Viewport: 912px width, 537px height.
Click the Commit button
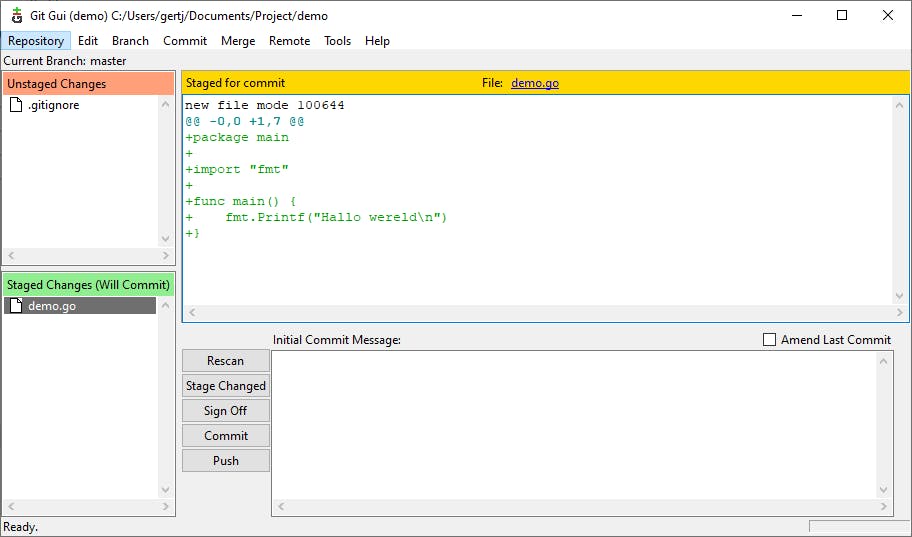pyautogui.click(x=226, y=436)
